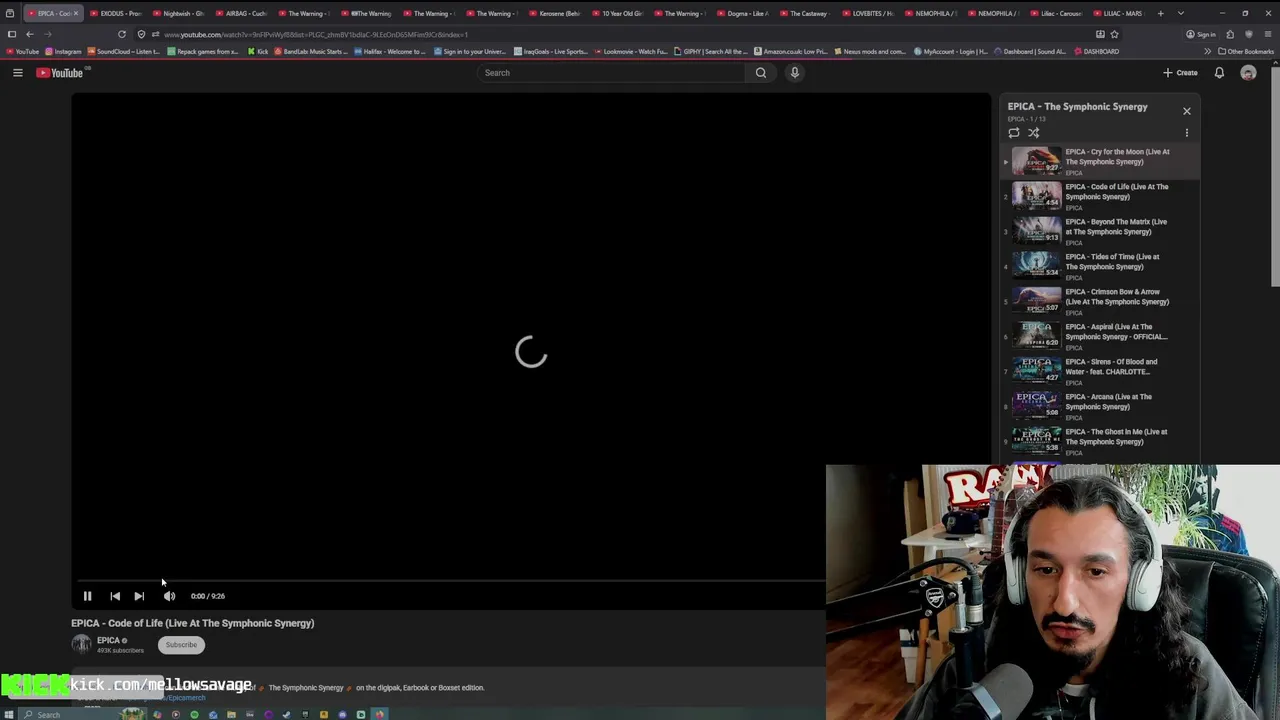Select Sirens - Of Blood and Water entry
The image size is (1280, 720).
(1100, 371)
